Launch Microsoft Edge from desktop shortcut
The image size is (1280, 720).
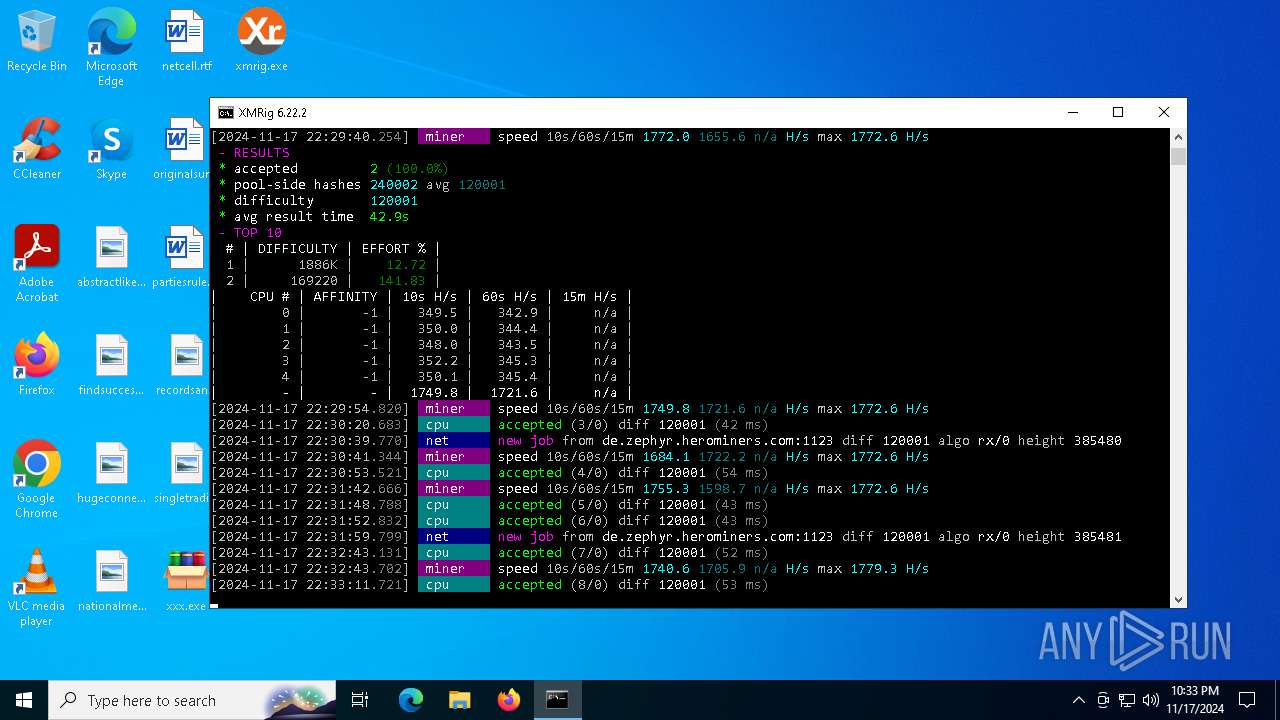(x=111, y=48)
